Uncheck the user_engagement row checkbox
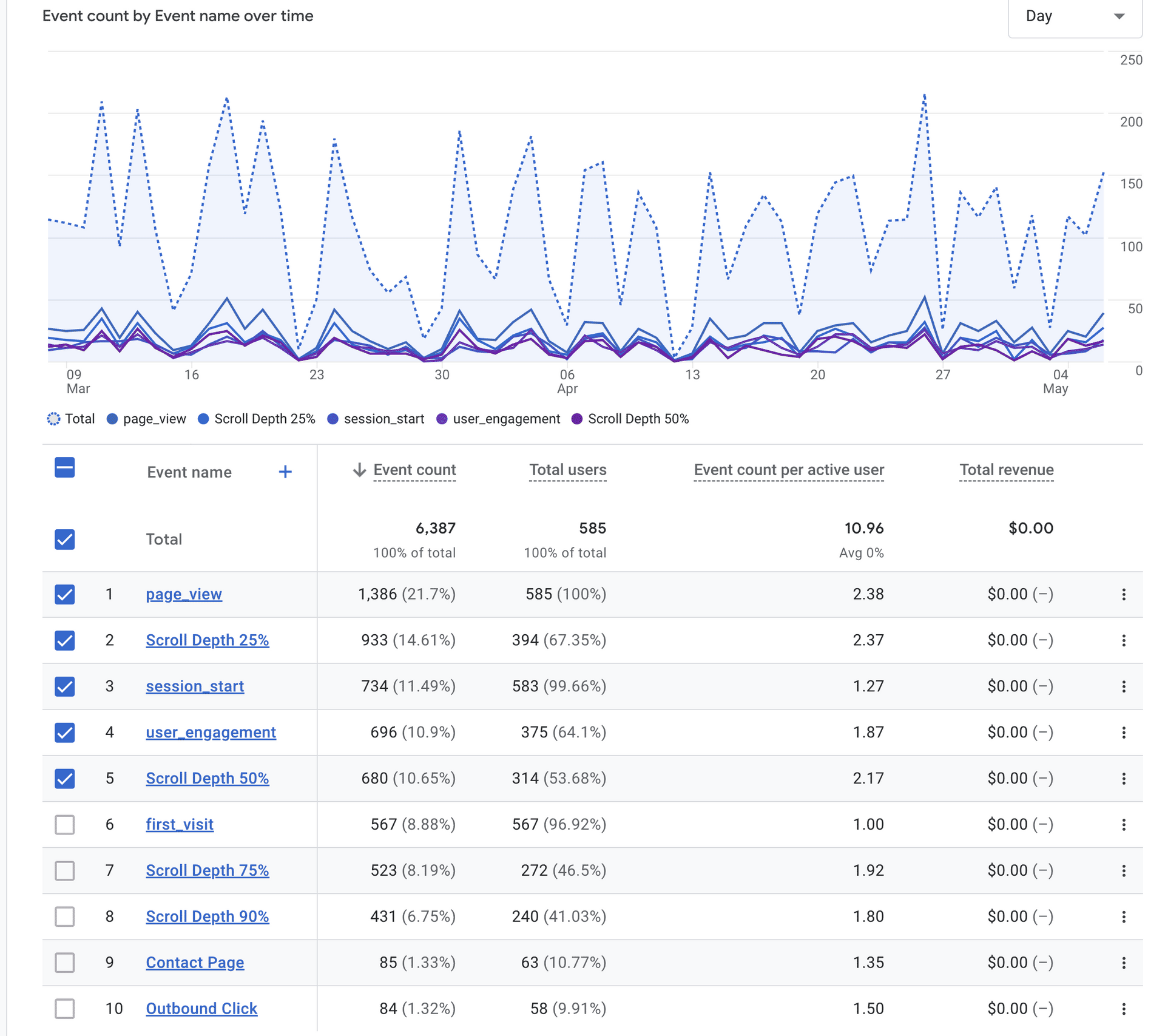 (65, 733)
